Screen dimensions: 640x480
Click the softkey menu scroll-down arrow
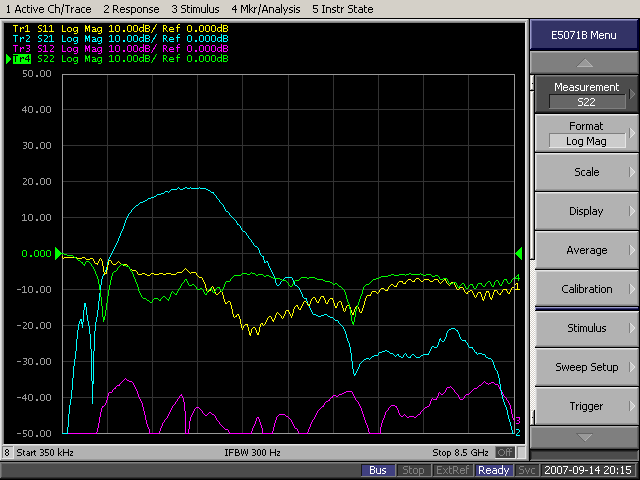coord(586,437)
